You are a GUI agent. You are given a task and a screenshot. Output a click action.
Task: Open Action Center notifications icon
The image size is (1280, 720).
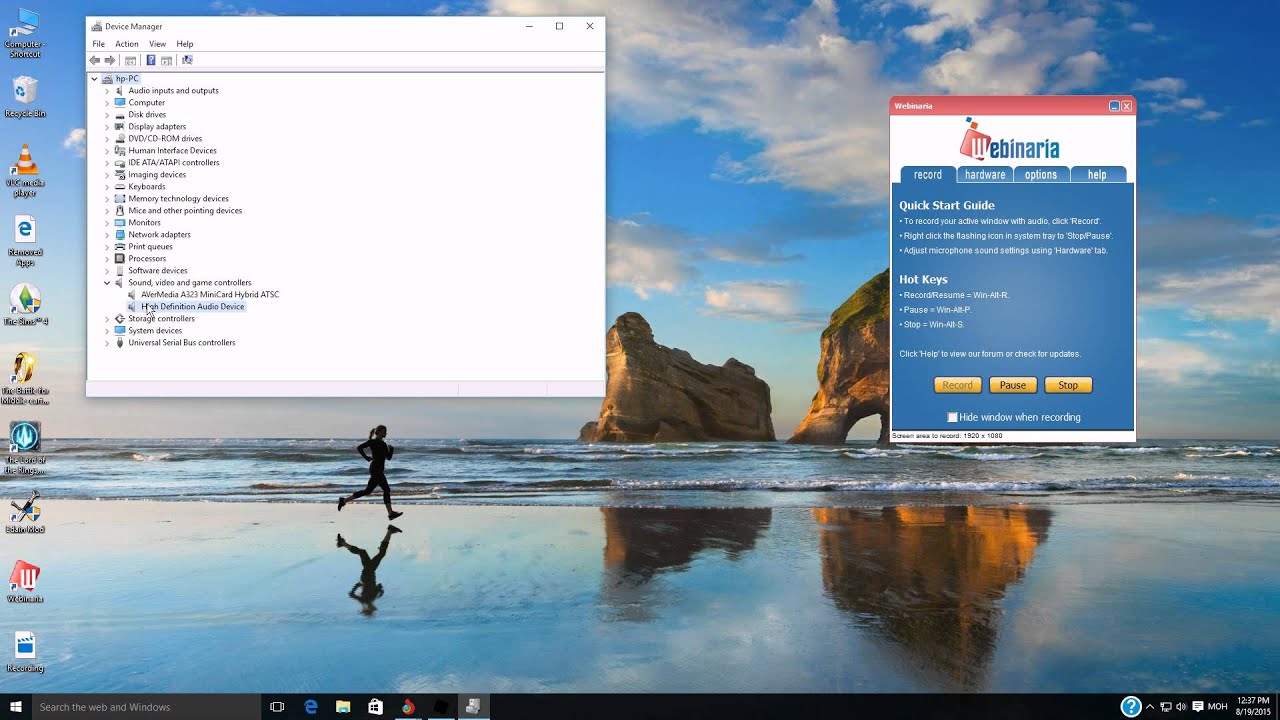click(1198, 707)
